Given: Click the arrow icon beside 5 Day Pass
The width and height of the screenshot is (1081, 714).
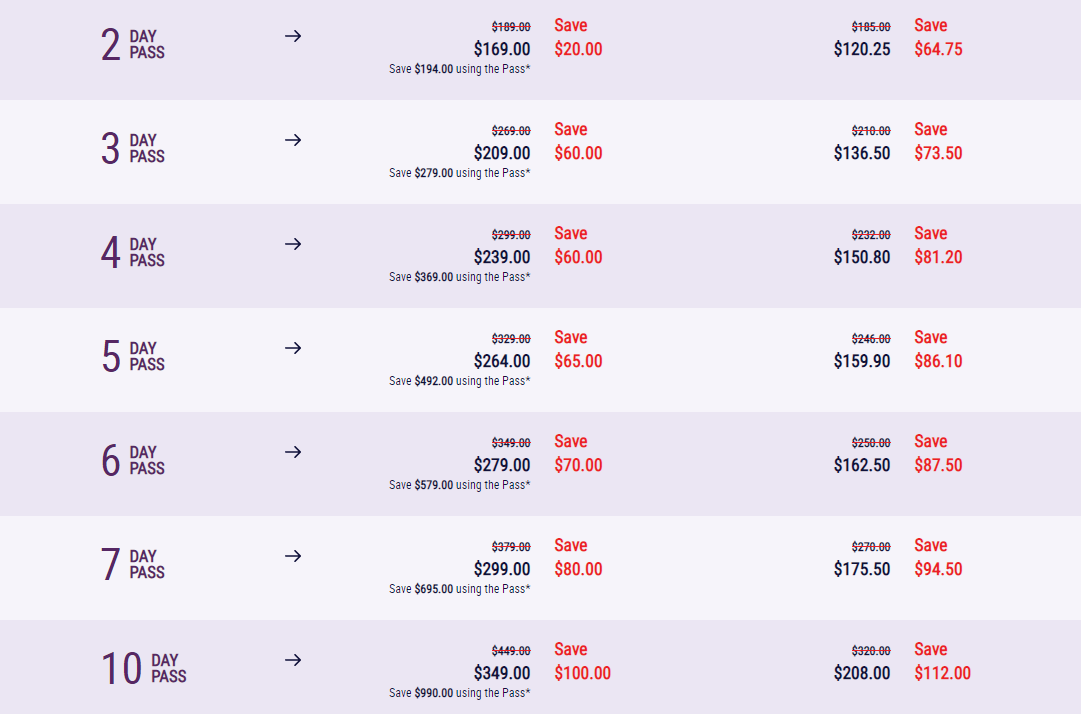Looking at the screenshot, I should [x=293, y=348].
